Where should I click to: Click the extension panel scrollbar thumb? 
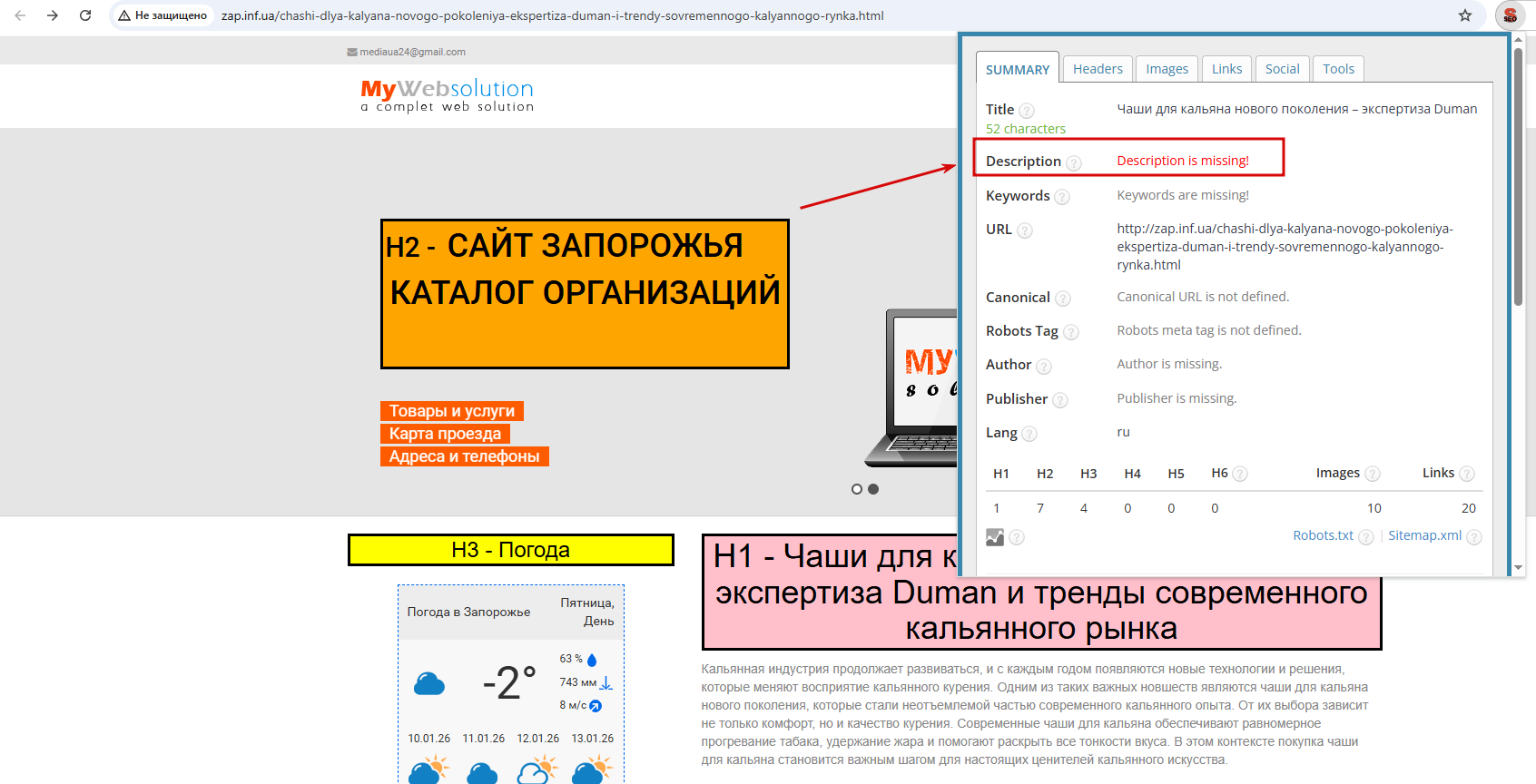pyautogui.click(x=1518, y=177)
